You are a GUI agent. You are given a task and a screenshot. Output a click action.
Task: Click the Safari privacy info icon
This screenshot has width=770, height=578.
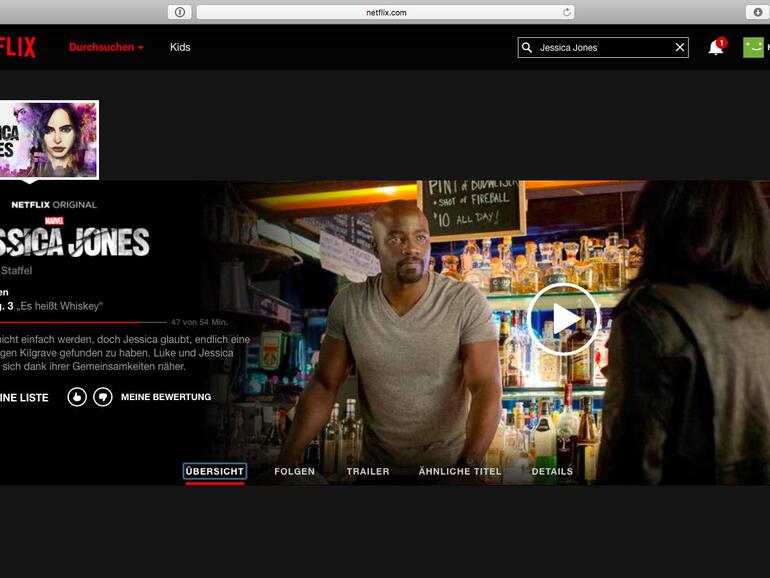click(180, 12)
